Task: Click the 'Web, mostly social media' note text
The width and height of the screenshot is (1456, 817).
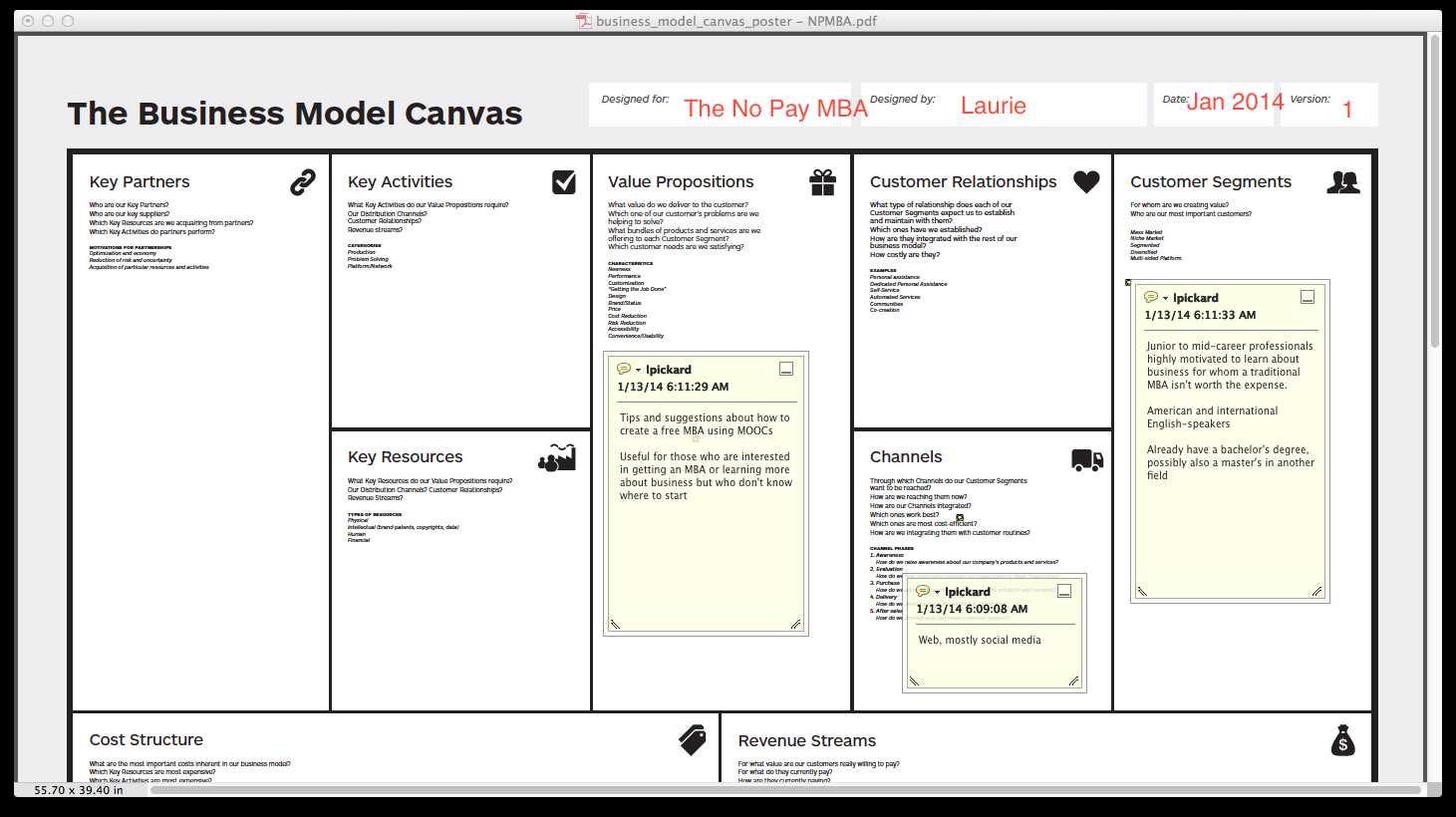Action: (980, 640)
